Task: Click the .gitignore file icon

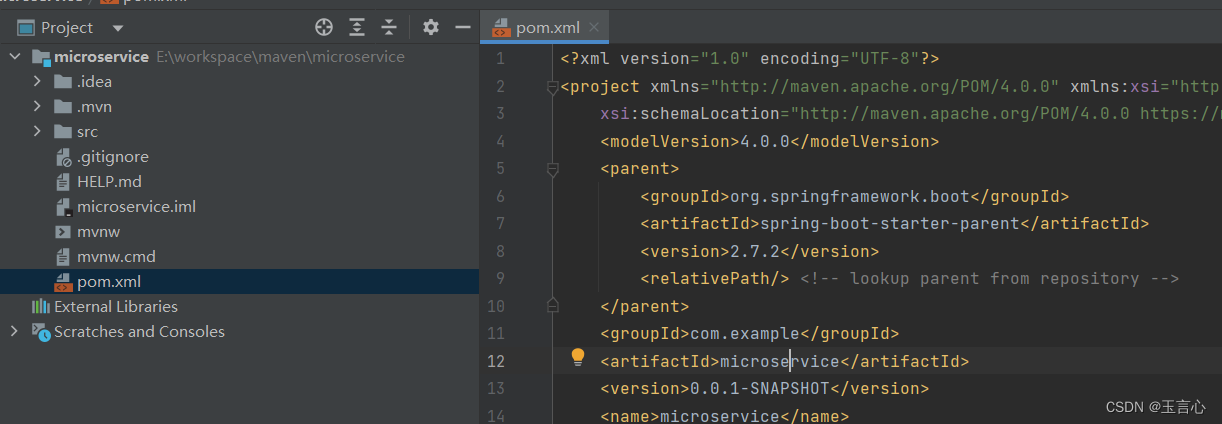Action: point(63,157)
